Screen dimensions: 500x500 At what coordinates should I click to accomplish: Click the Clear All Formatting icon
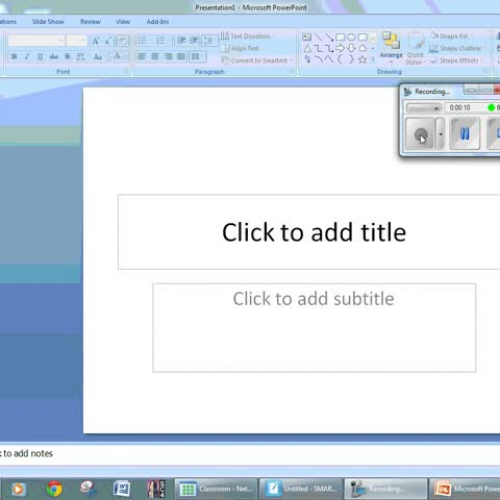(122, 41)
